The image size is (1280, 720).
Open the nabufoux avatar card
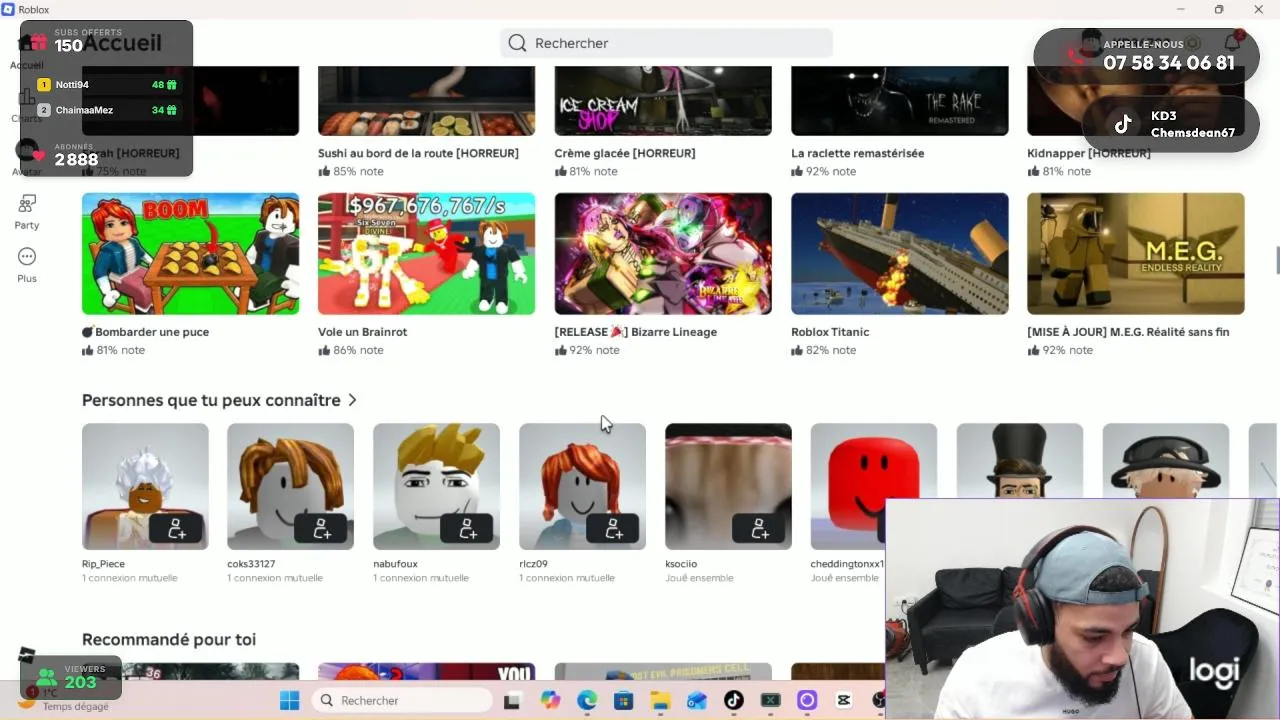click(x=436, y=486)
